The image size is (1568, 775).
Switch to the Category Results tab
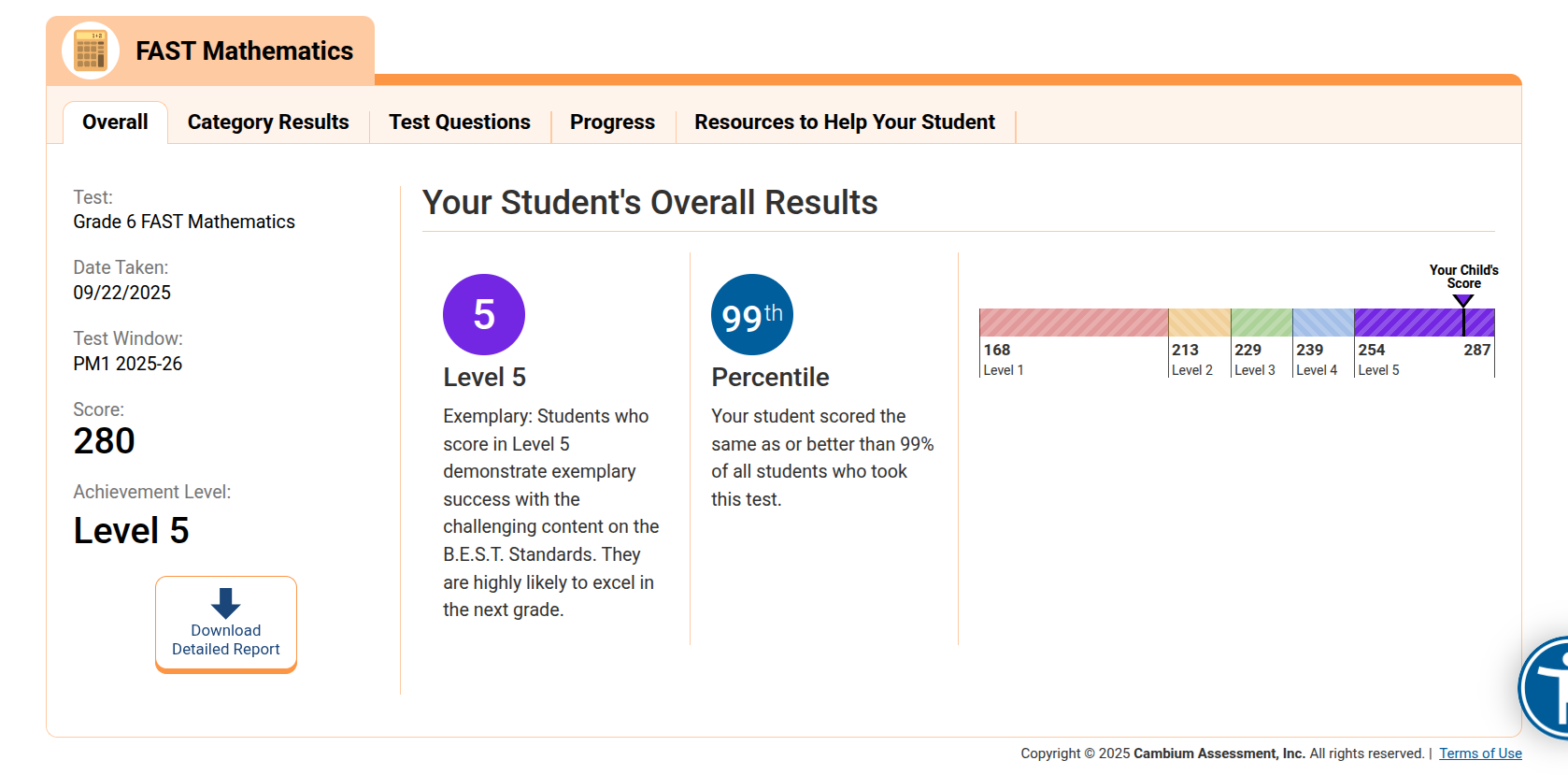[268, 122]
